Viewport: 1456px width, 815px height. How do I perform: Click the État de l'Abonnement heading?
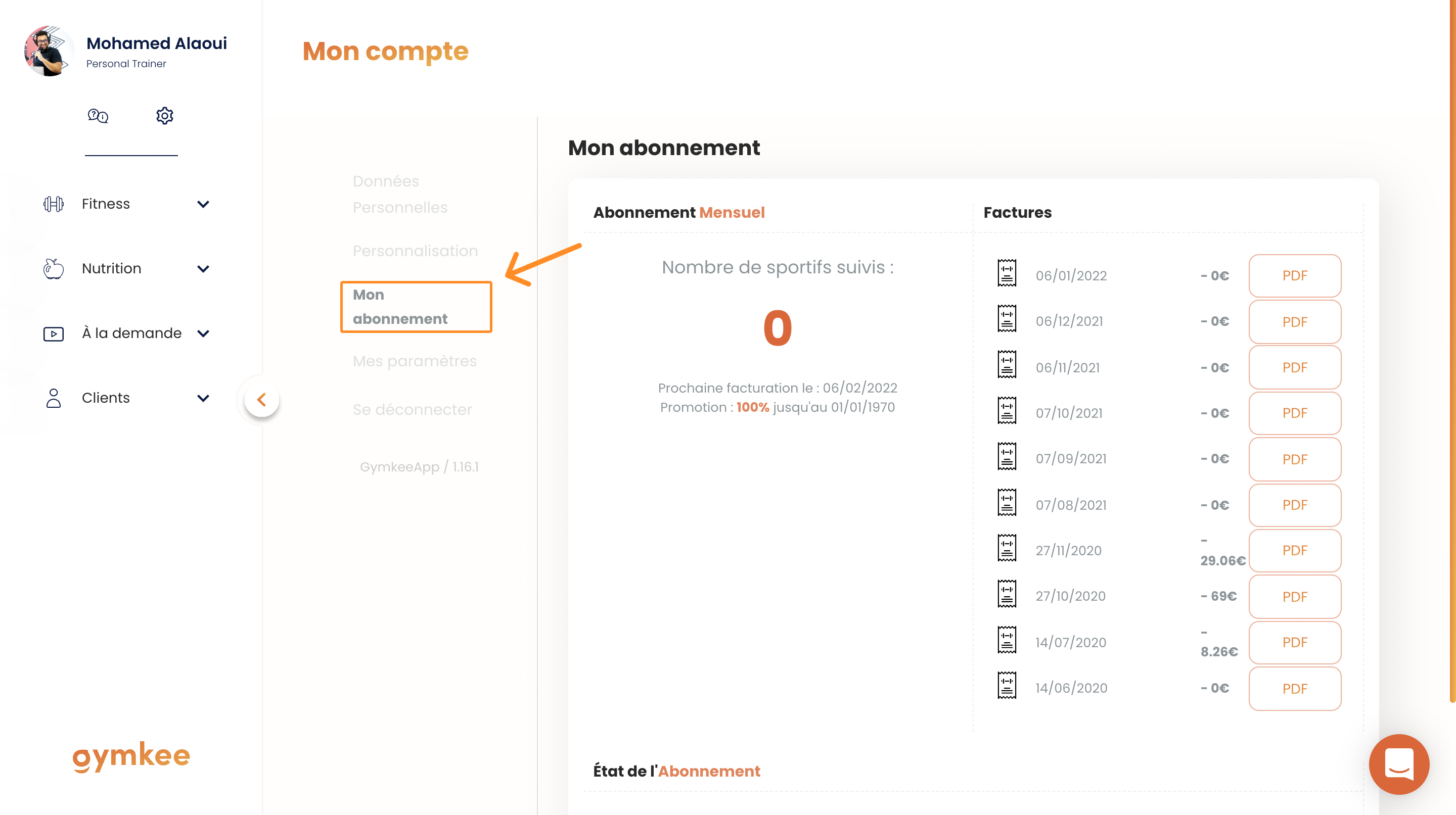(x=676, y=771)
